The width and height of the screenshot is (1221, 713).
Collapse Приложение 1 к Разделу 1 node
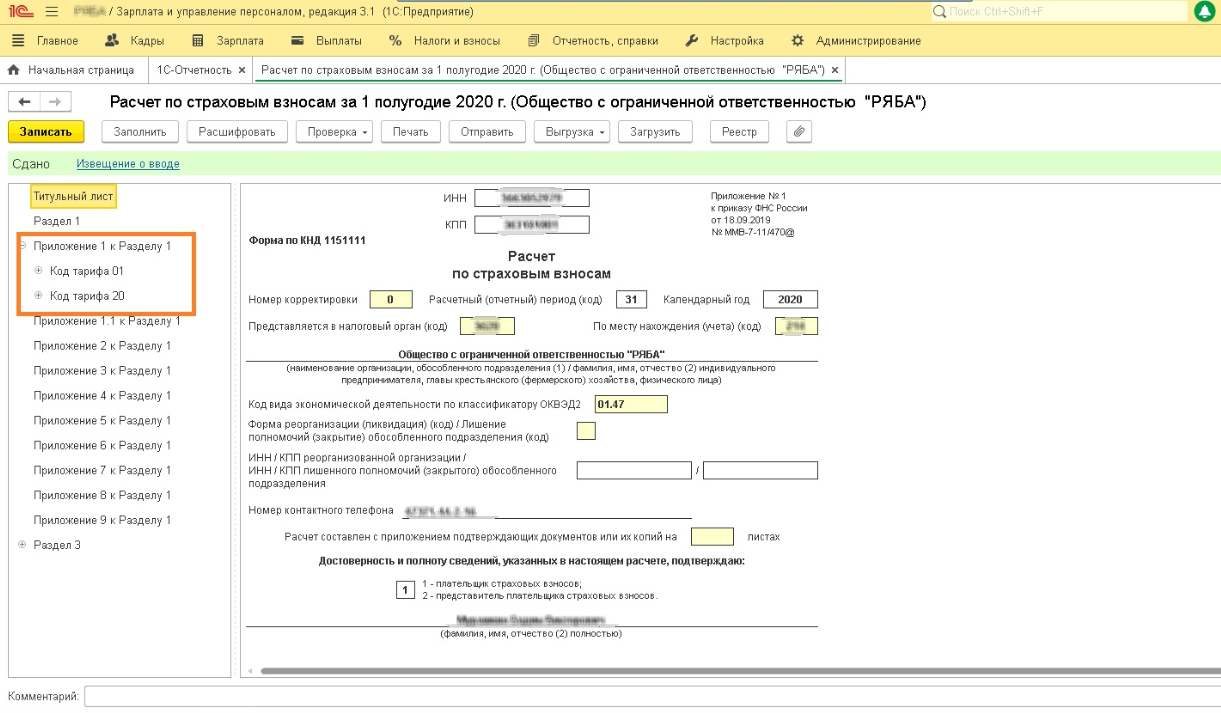tap(22, 246)
